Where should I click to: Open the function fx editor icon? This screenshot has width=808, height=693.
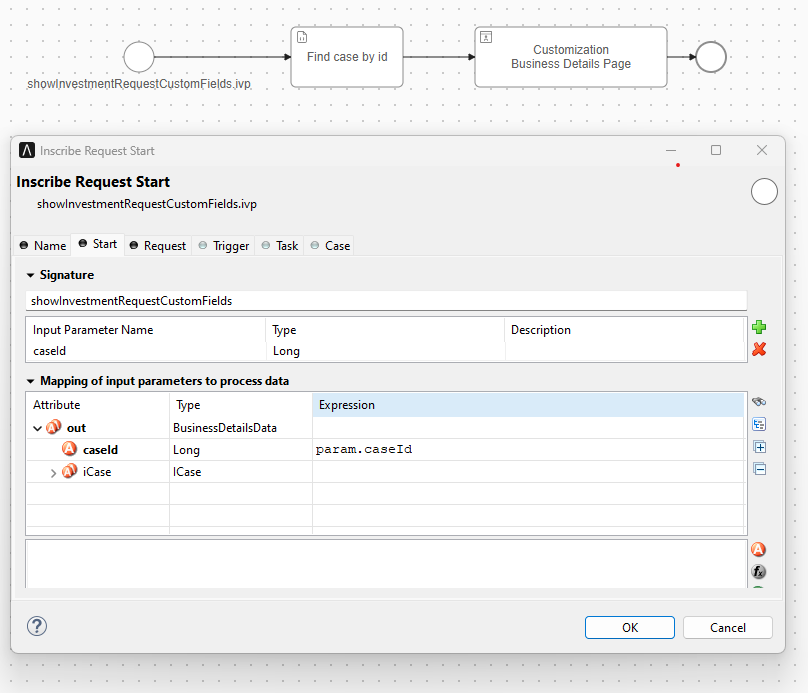click(759, 571)
